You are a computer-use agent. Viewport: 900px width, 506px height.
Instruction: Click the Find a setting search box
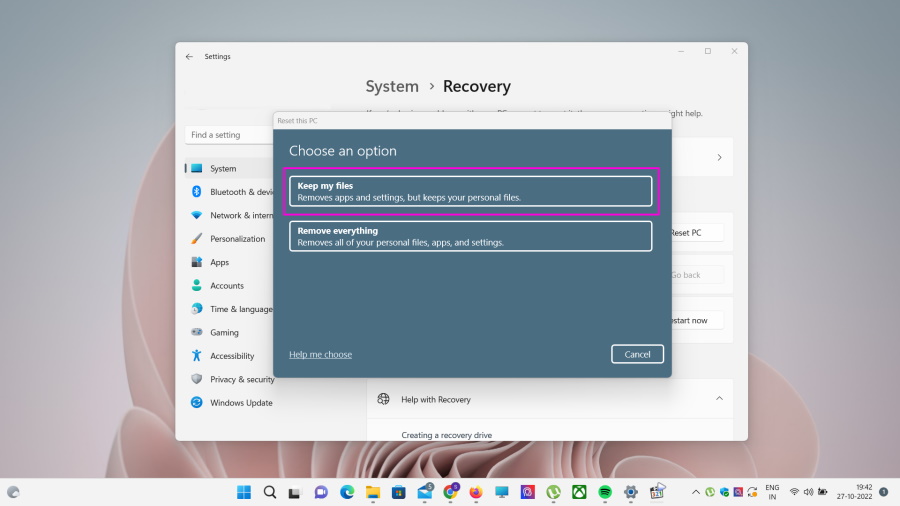[230, 135]
